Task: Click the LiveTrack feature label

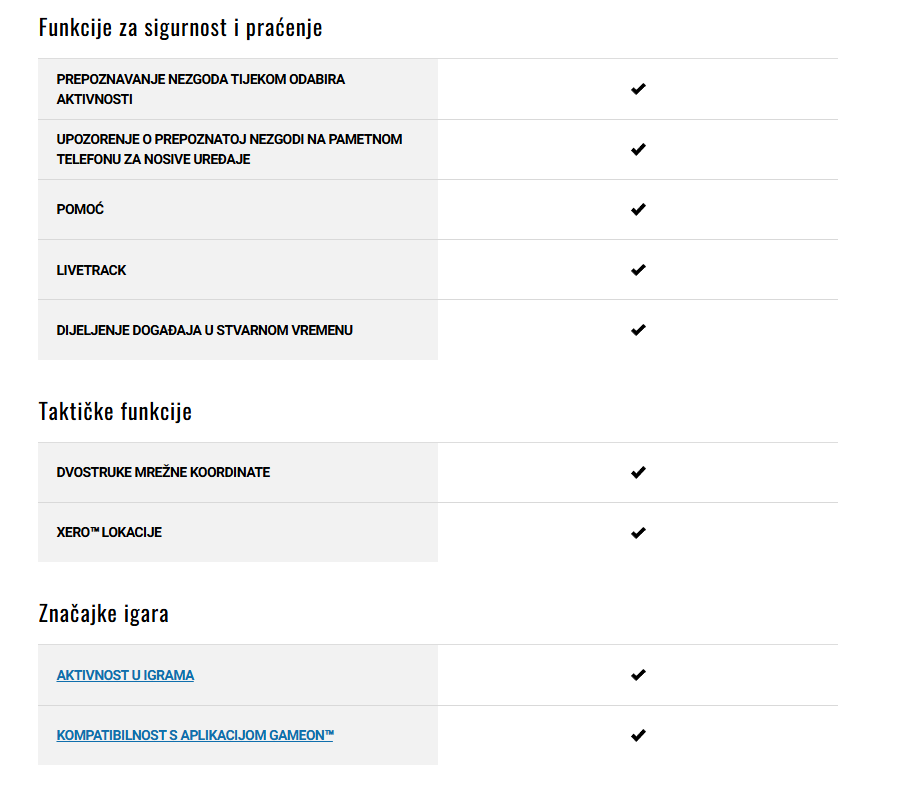Action: click(x=91, y=270)
